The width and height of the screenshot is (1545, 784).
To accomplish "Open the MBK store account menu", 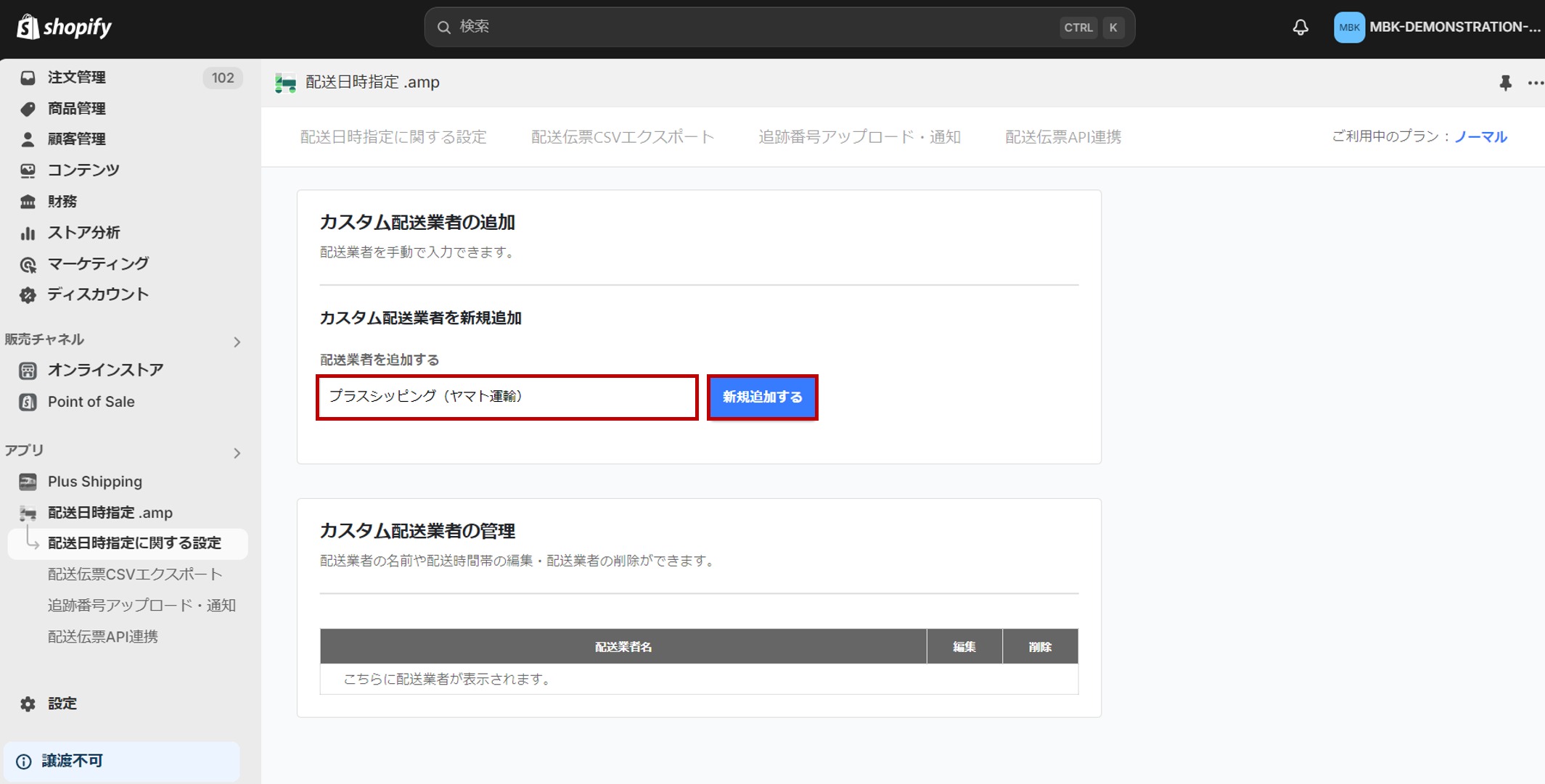I will (1437, 28).
